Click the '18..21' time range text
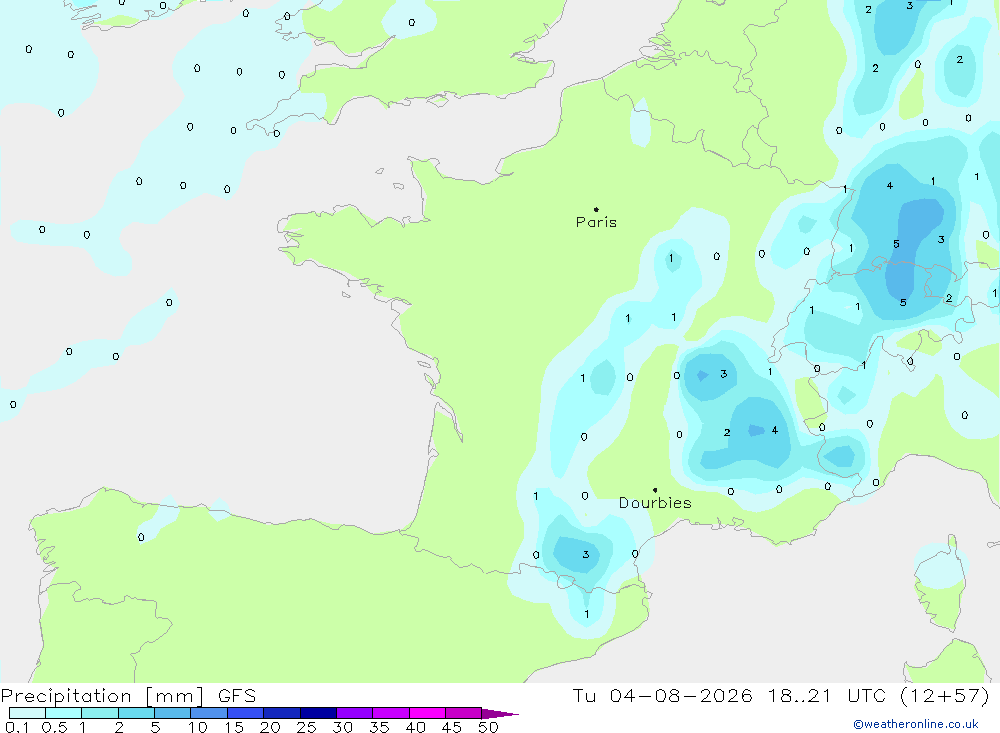Screen dimensions: 1000x733 point(800,695)
